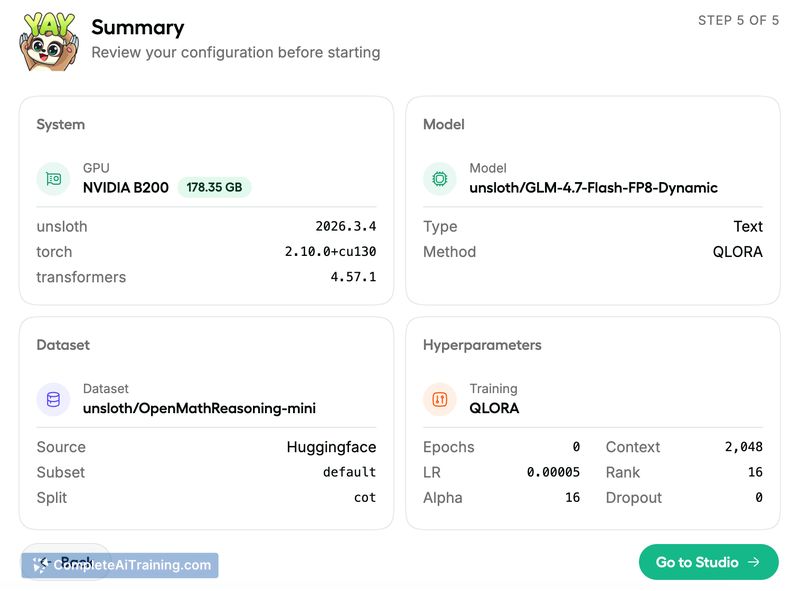This screenshot has height=591, width=800.
Task: Click the Epochs value 0
Action: tap(576, 447)
